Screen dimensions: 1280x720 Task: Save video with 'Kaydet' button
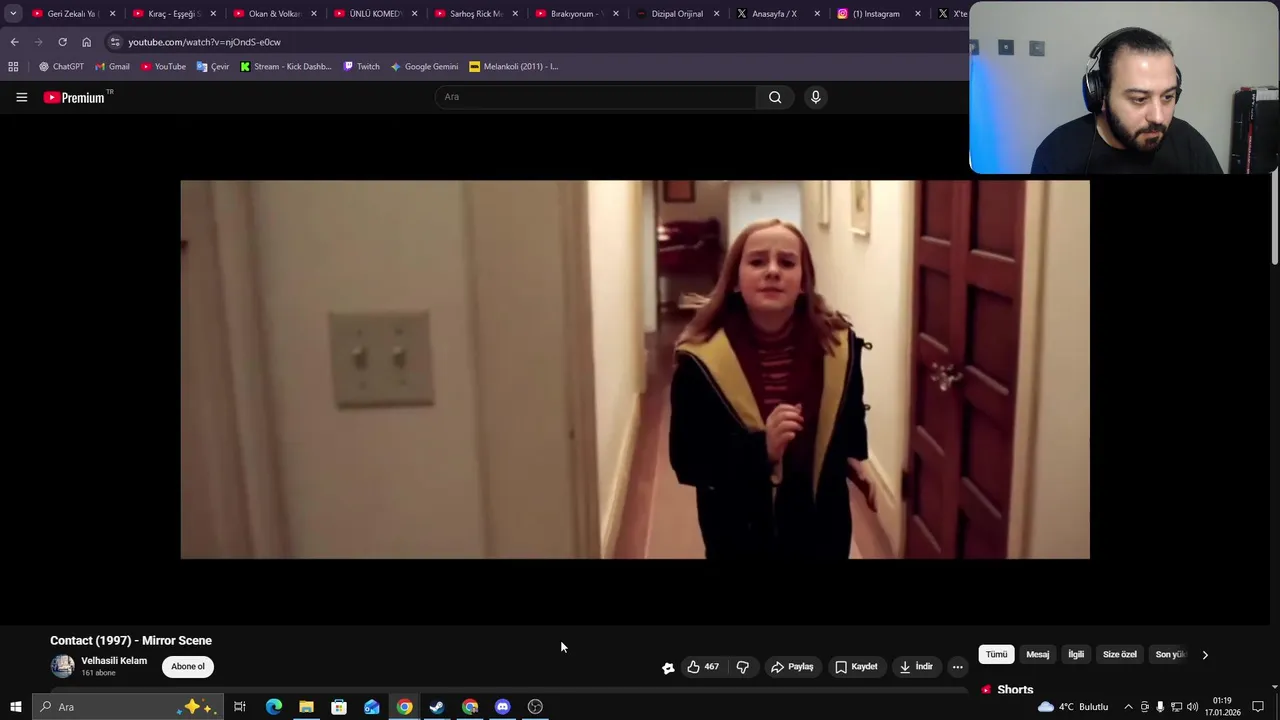pos(856,666)
